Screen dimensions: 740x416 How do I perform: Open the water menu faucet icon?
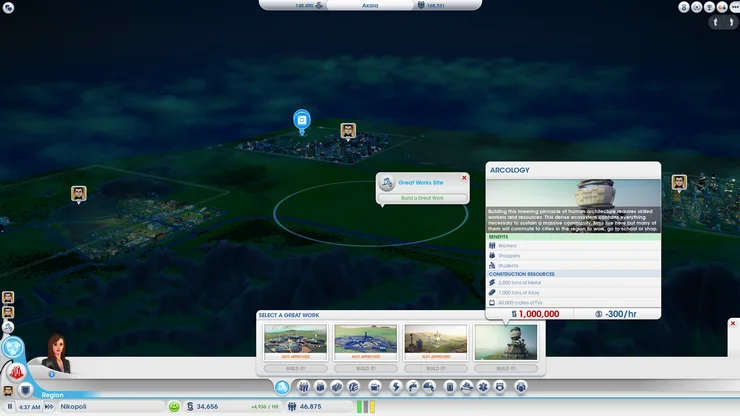412,387
